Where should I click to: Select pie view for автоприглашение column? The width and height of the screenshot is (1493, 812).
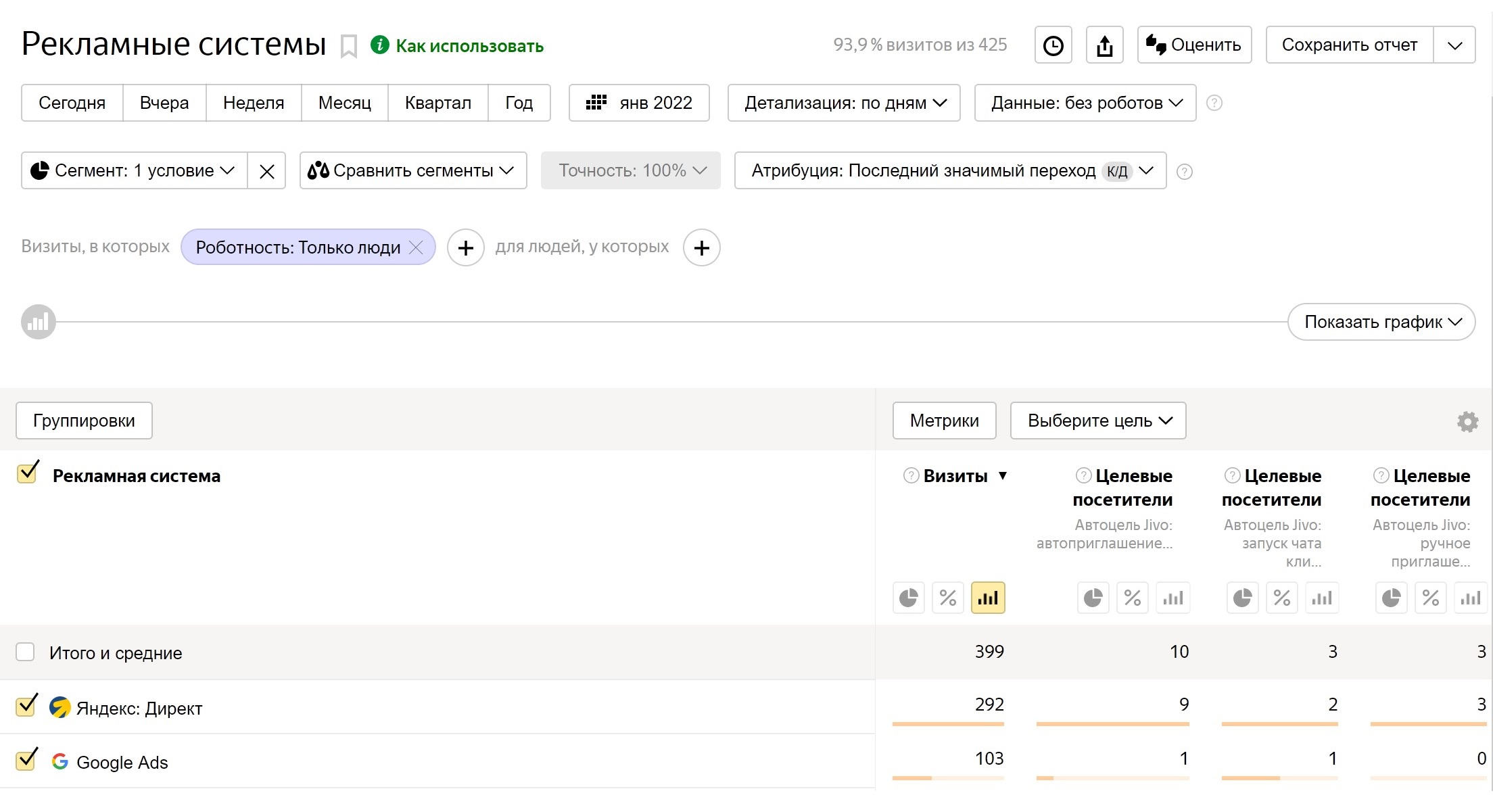tap(1093, 598)
